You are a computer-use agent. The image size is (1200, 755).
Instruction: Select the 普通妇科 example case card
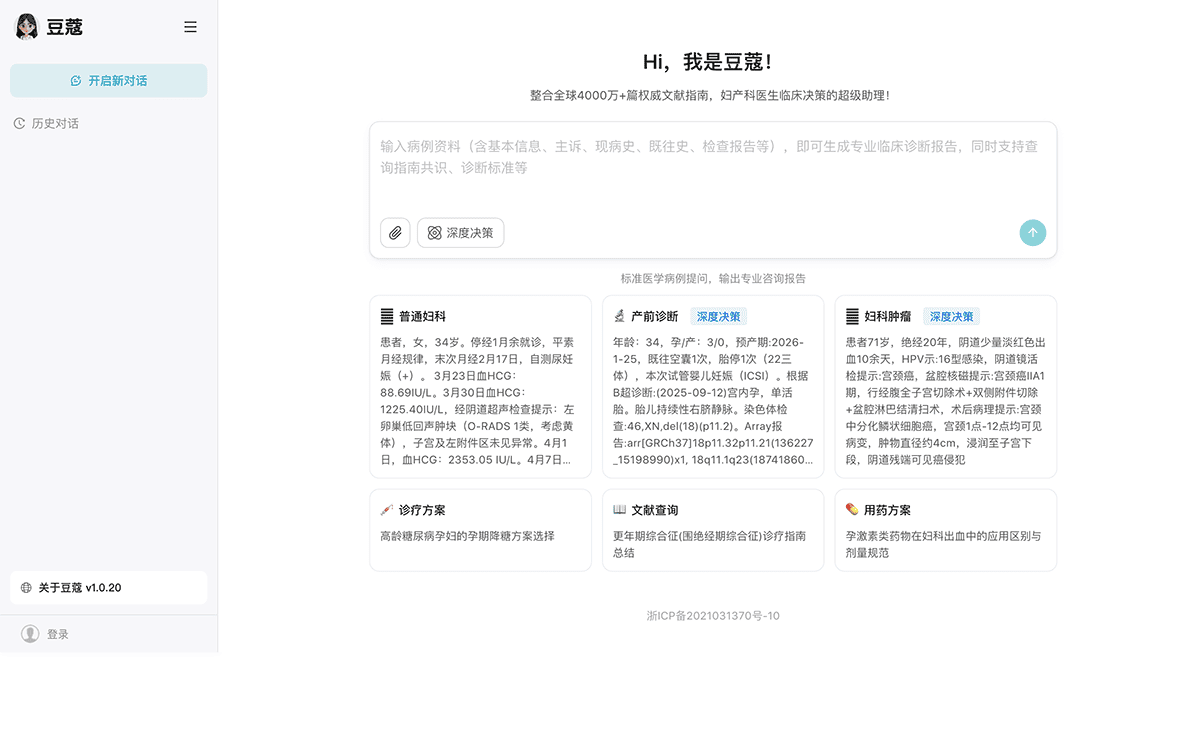pos(480,387)
